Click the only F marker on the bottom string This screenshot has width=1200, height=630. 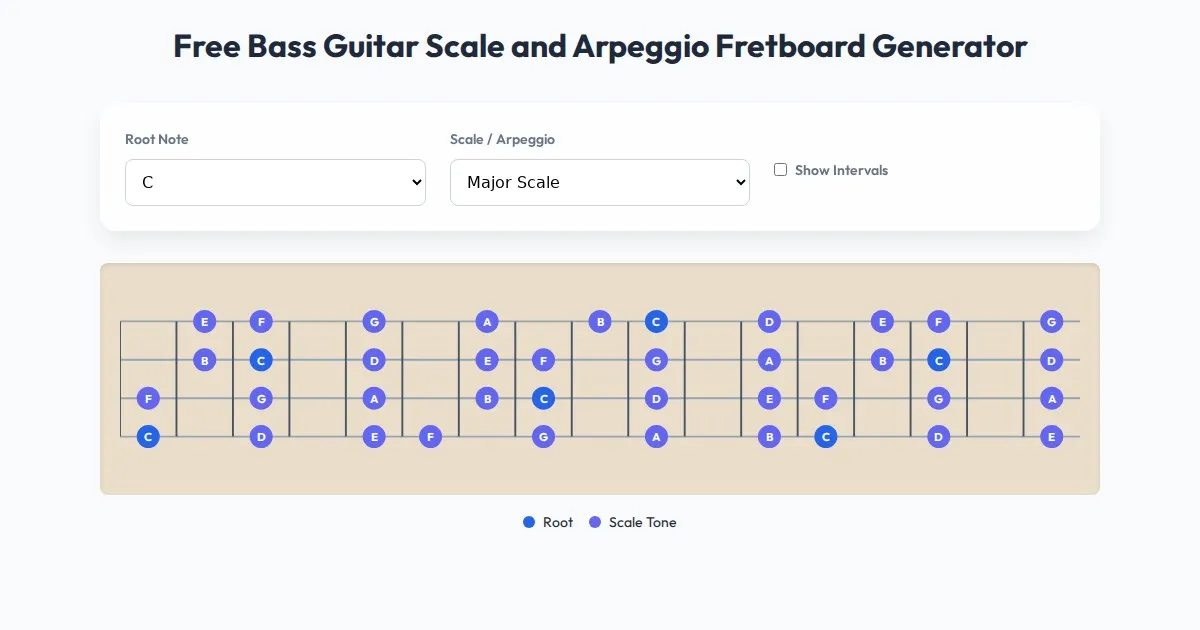point(430,436)
